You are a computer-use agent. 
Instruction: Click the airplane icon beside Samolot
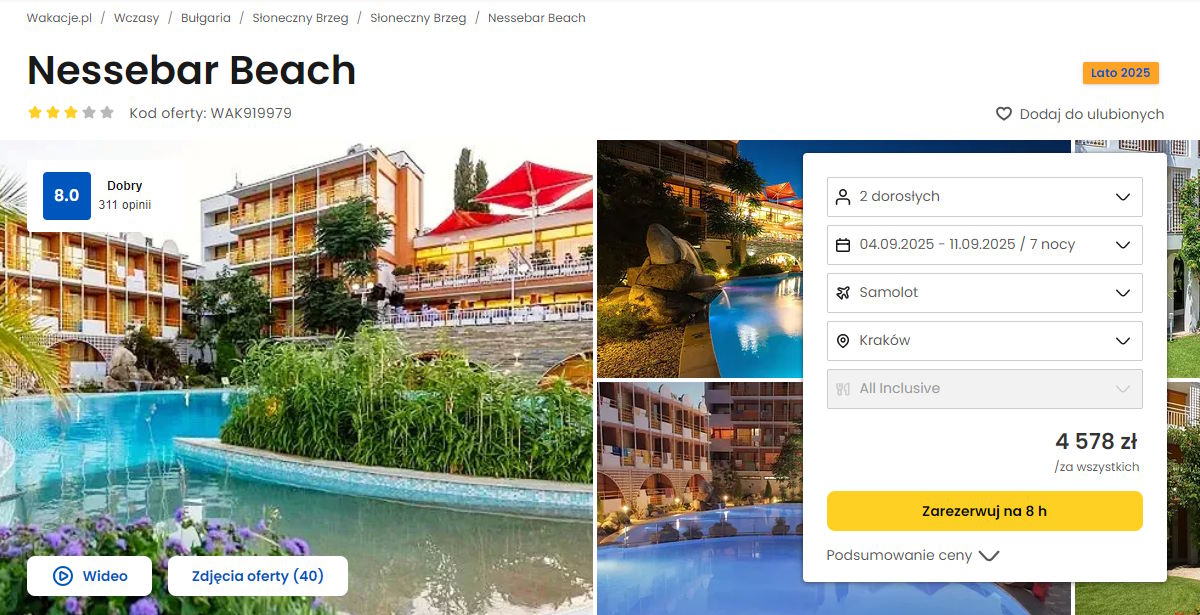pos(843,293)
